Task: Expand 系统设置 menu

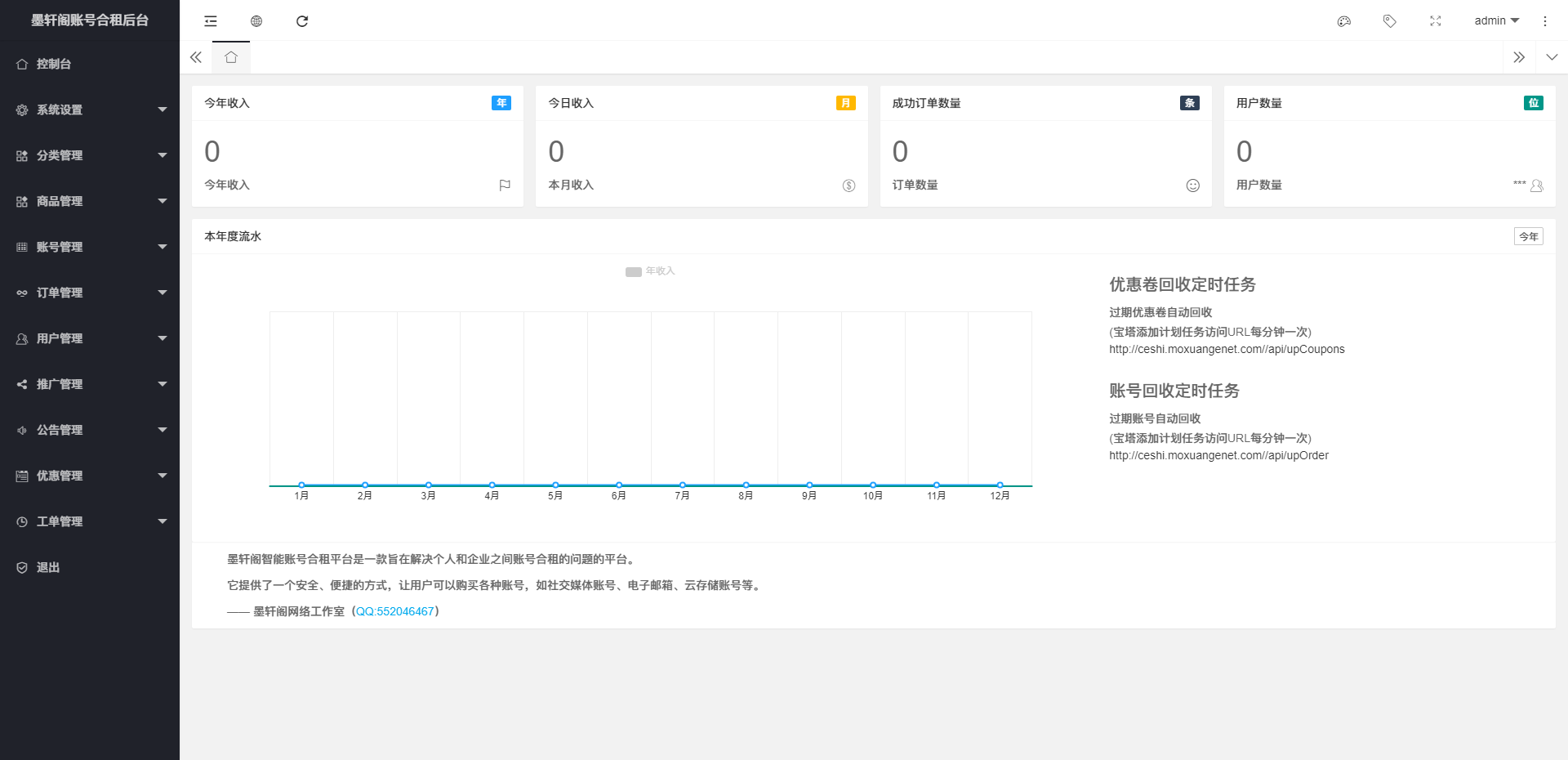Action: coord(90,110)
